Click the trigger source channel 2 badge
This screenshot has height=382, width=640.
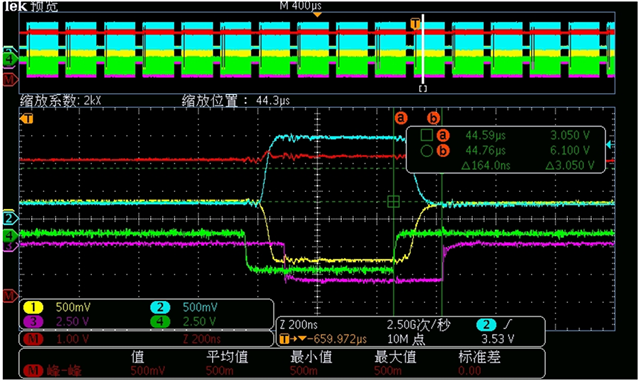[x=486, y=325]
